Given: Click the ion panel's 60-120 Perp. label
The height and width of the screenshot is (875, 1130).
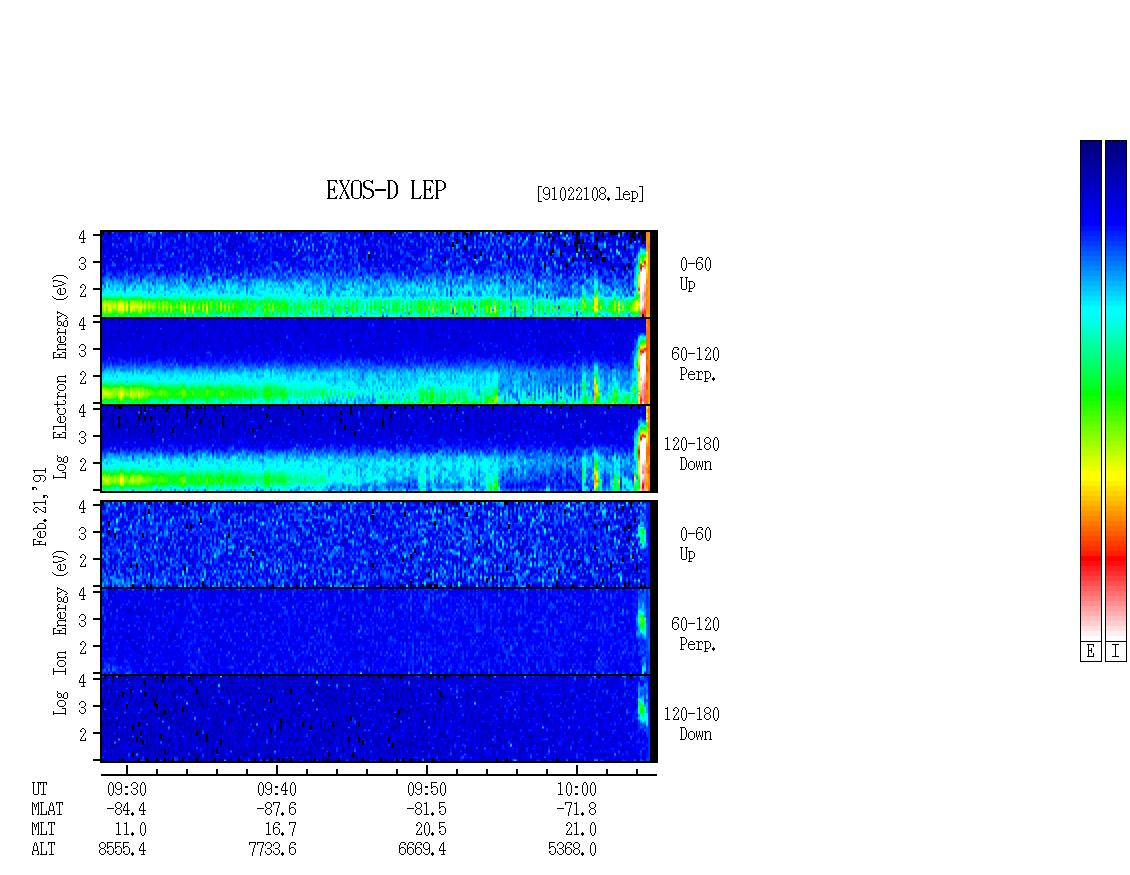Looking at the screenshot, I should click(x=695, y=634).
